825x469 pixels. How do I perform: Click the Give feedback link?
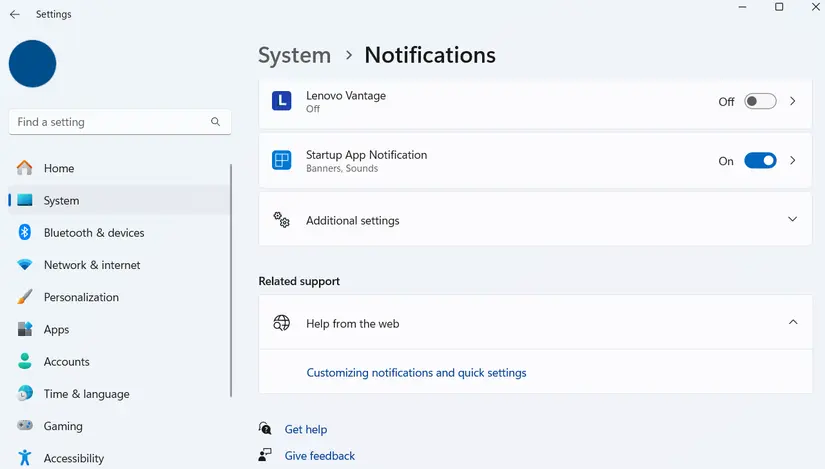coord(319,456)
